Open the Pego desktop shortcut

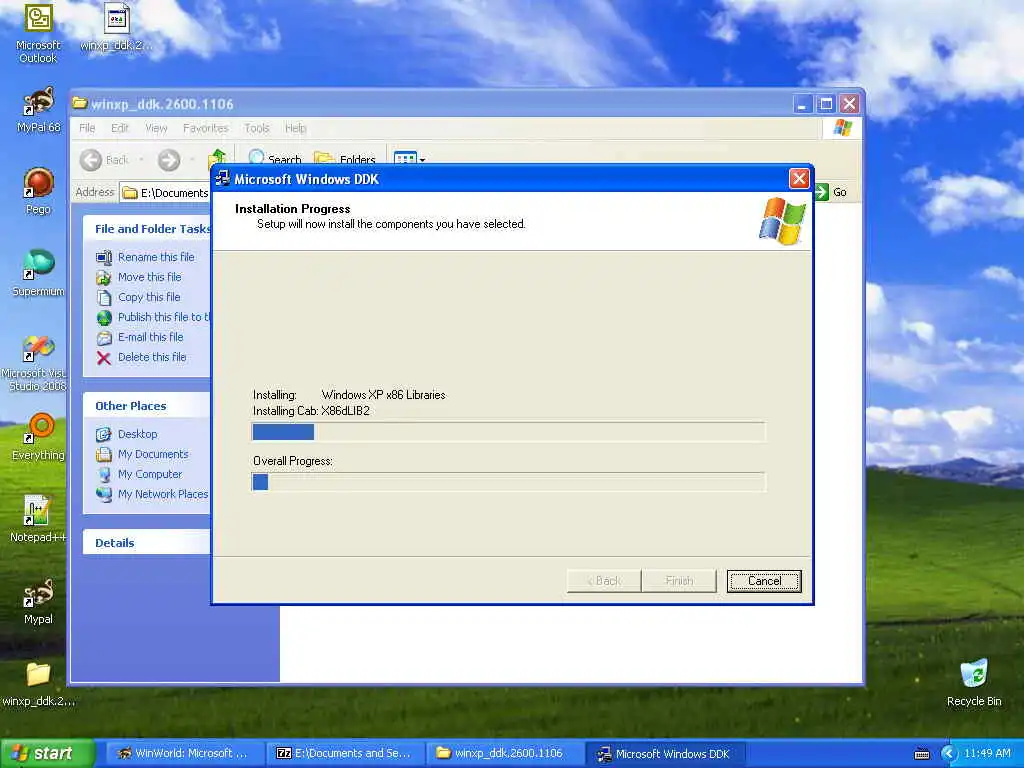(38, 191)
